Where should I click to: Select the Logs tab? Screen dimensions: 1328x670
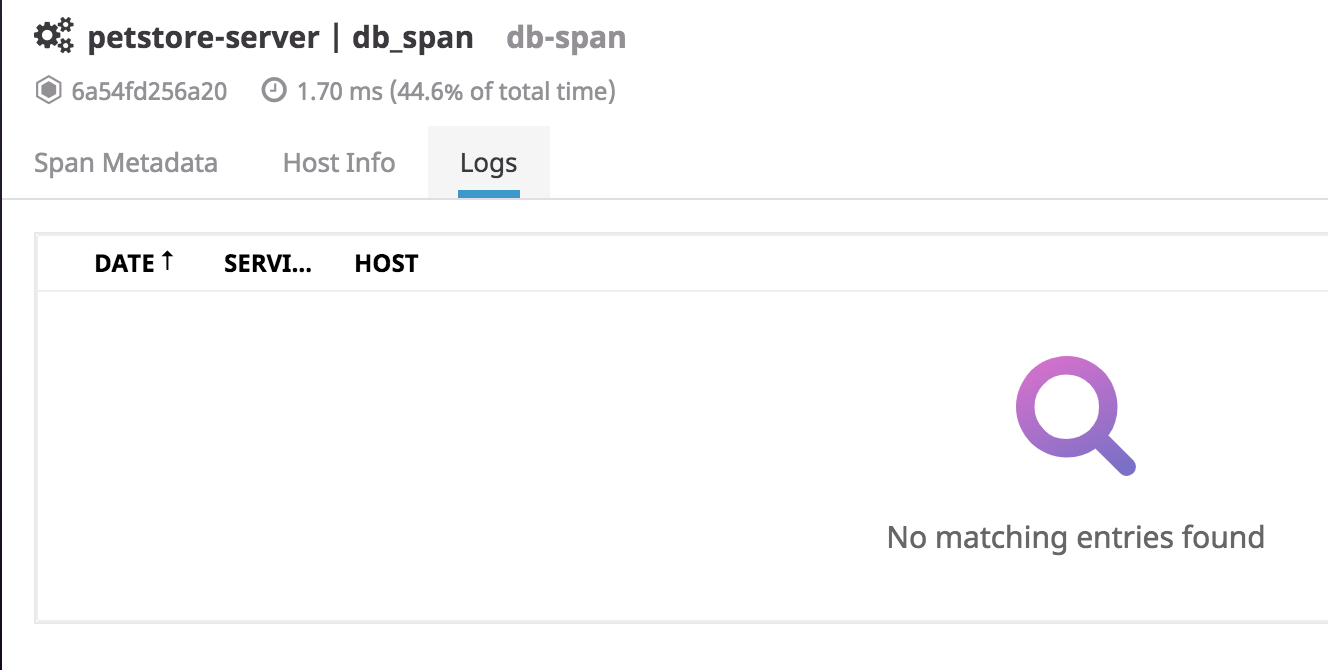pos(488,162)
